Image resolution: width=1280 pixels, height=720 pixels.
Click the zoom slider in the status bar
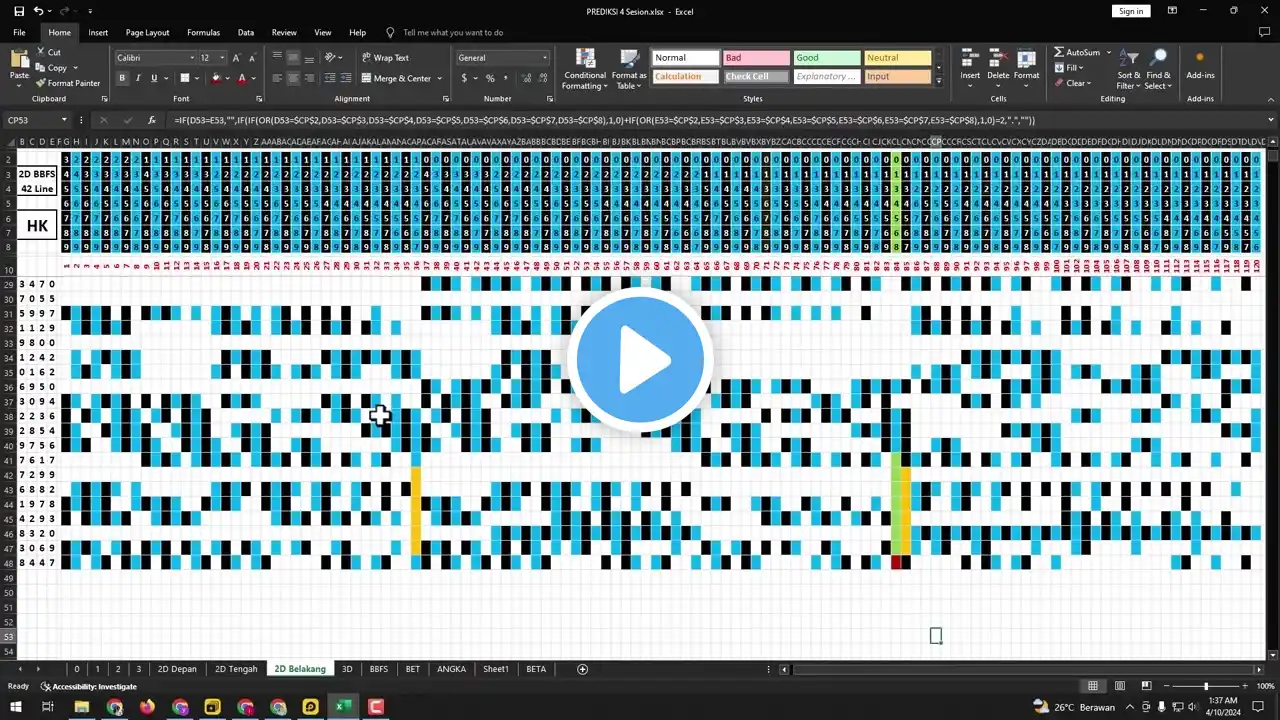click(x=1206, y=686)
